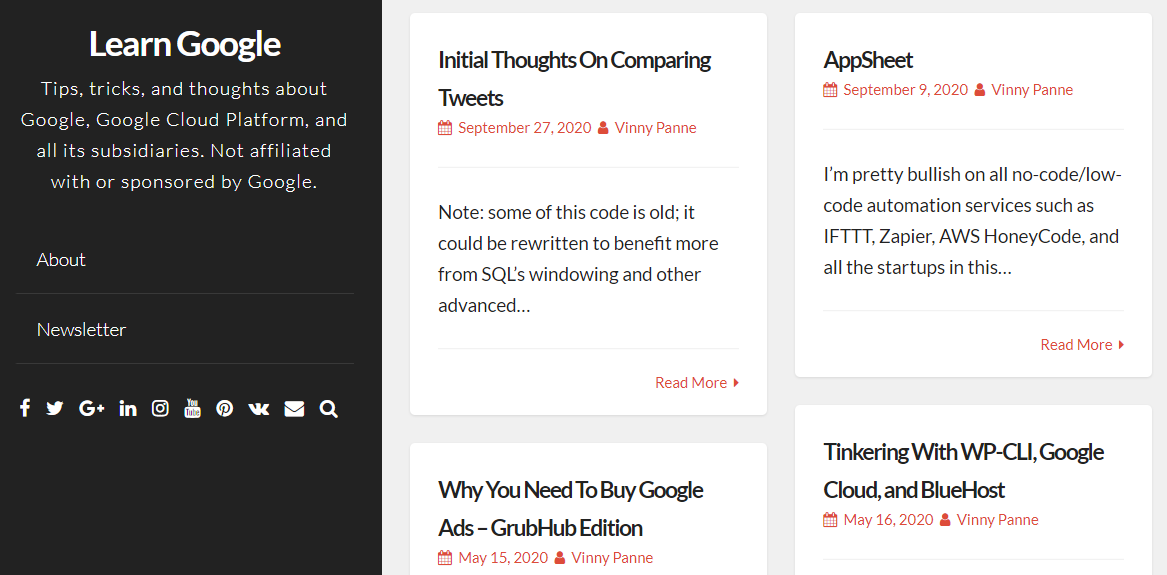Open the LinkedIn social icon

[128, 408]
